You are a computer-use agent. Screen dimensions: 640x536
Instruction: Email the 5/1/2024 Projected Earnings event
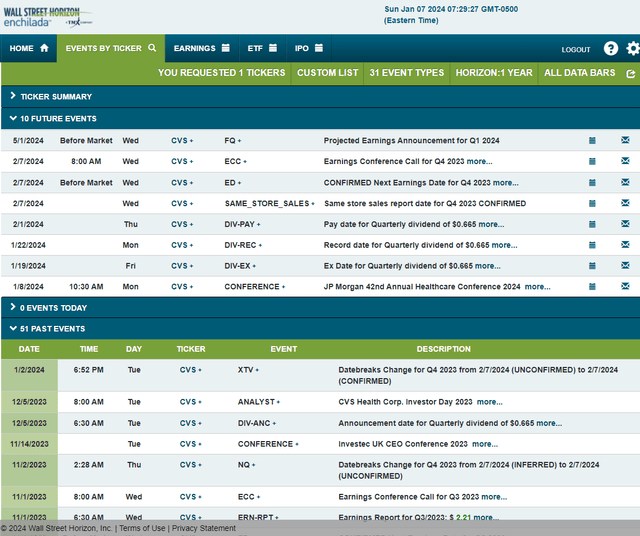[625, 140]
